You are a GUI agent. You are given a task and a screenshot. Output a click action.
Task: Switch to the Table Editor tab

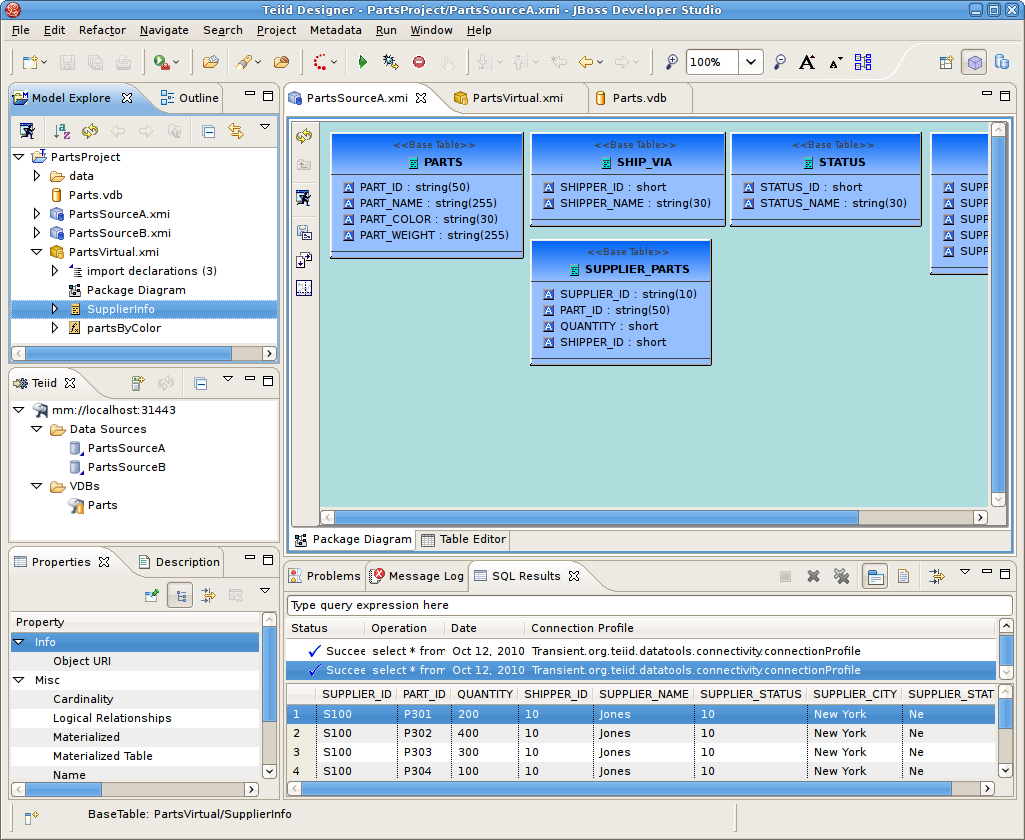tap(463, 539)
